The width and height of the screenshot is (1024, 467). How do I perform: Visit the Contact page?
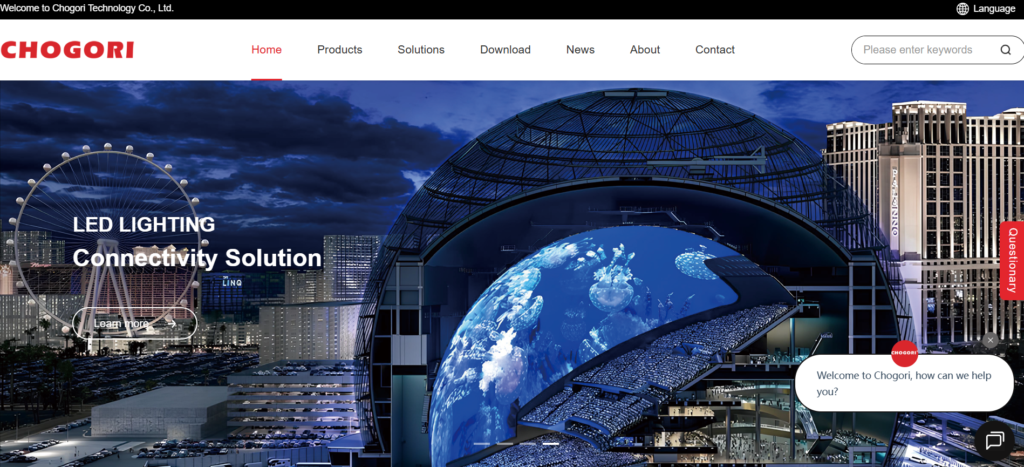pos(715,50)
